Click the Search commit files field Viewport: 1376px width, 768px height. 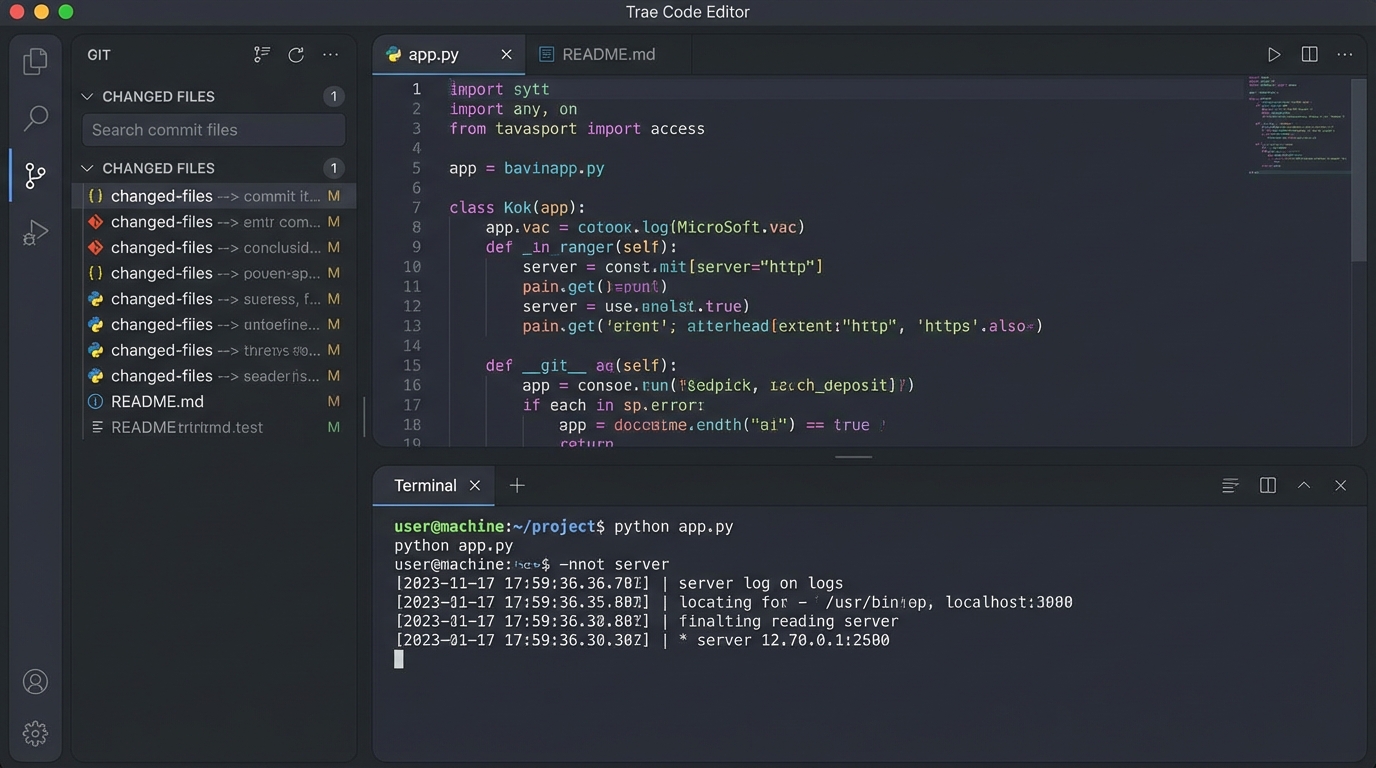click(x=212, y=129)
